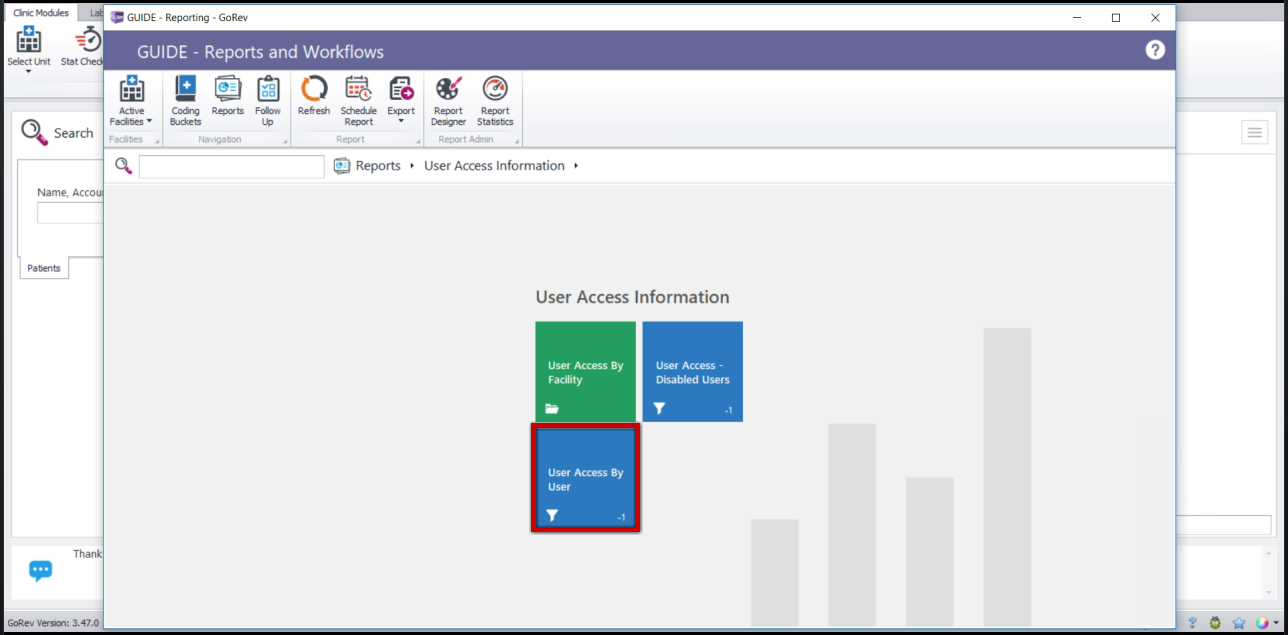The image size is (1288, 635).
Task: Click the GoRev title bar app icon
Action: click(x=117, y=17)
